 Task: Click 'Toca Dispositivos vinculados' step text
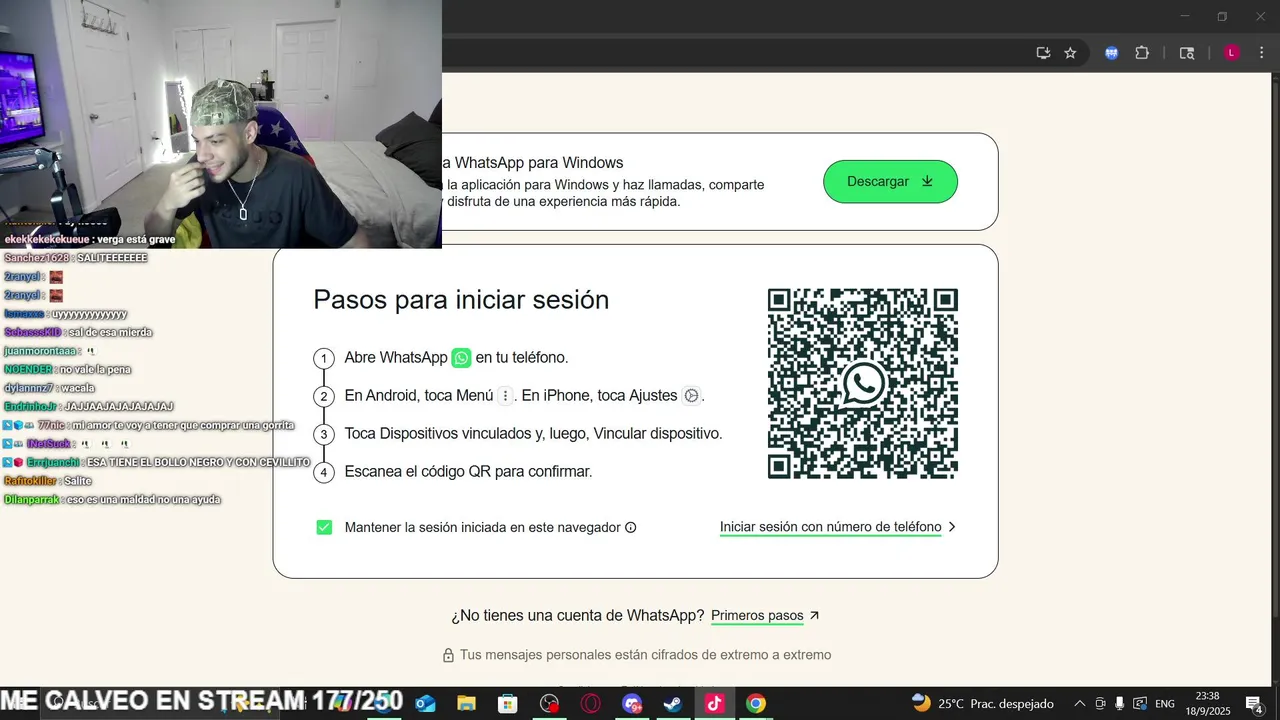tap(533, 434)
